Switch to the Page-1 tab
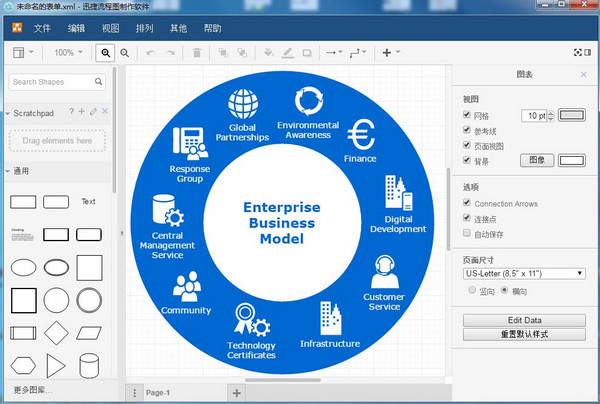Screen dimensions: 600x404 point(158,393)
